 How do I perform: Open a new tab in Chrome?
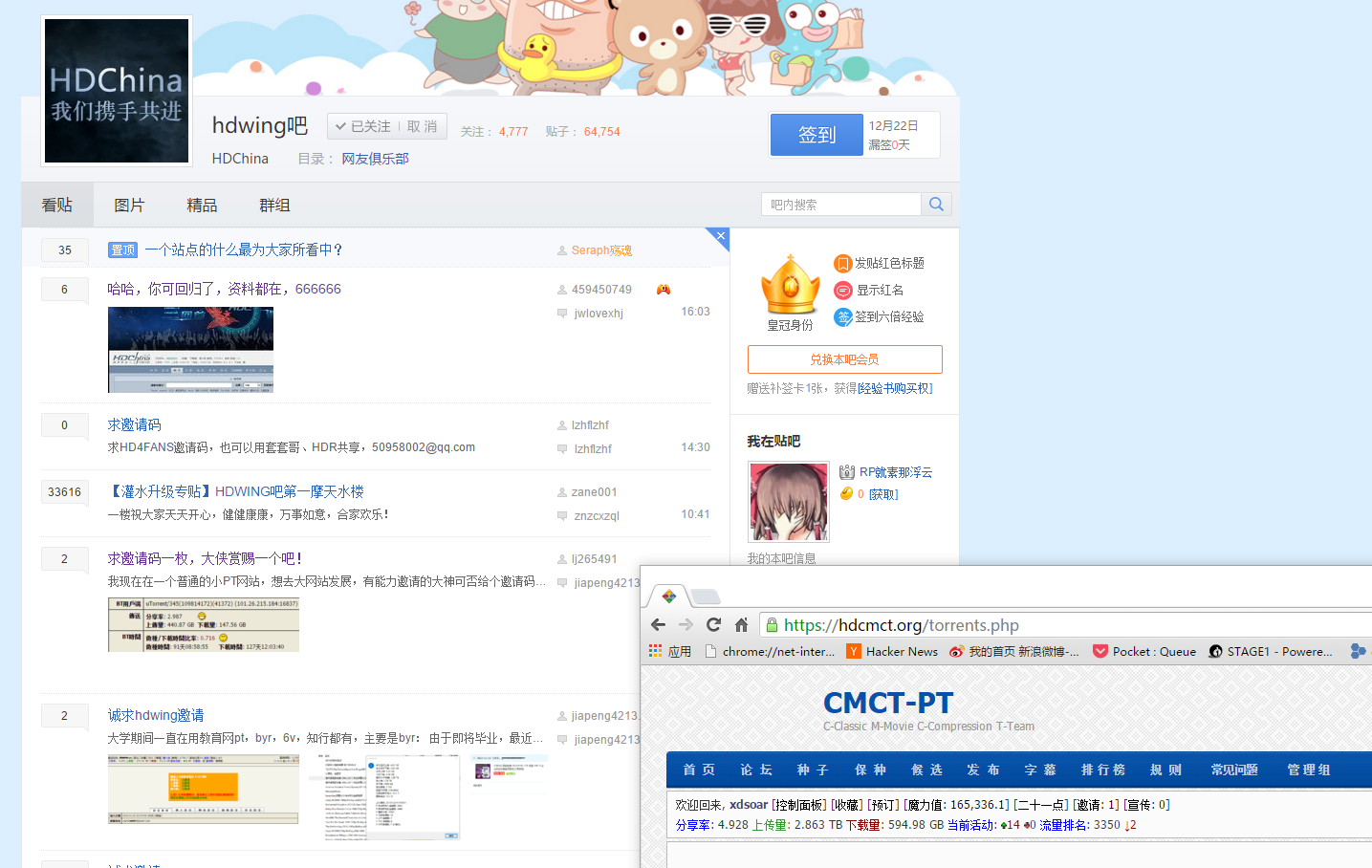[706, 597]
